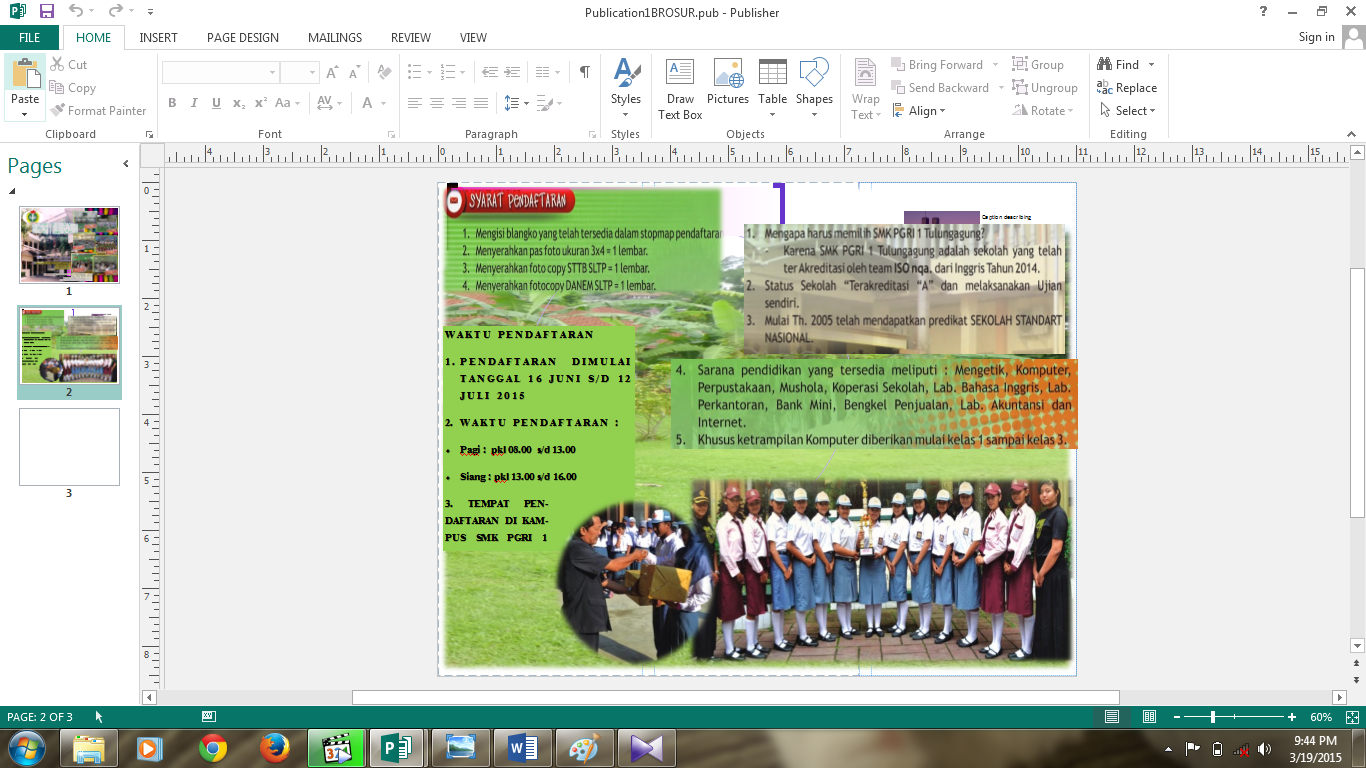This screenshot has height=768, width=1366.
Task: Open the font color picker
Action: (374, 103)
